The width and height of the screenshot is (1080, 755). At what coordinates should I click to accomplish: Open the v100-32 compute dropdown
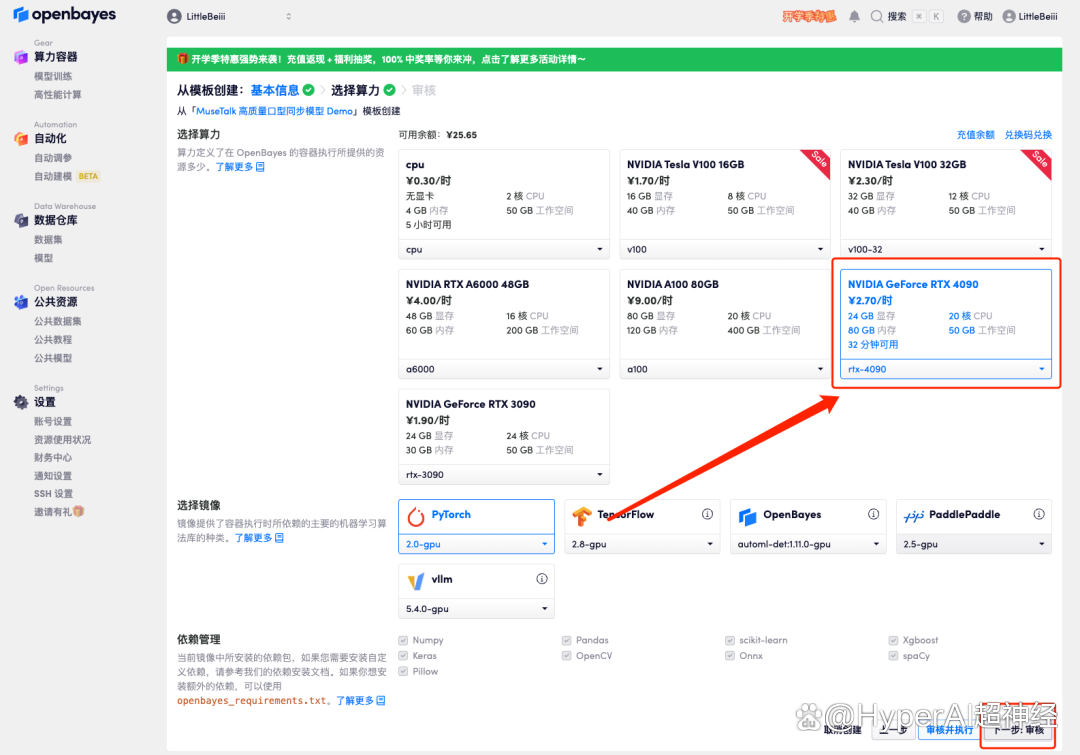946,250
